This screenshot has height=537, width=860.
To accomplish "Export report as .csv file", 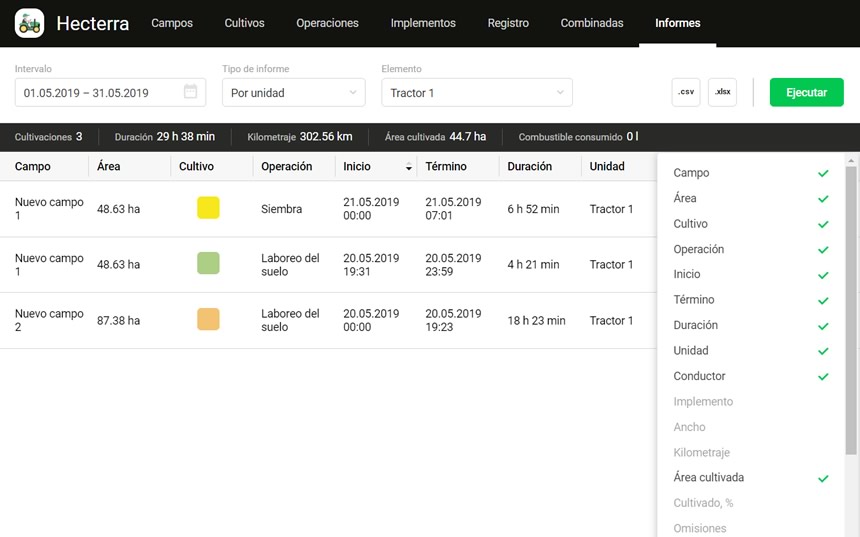I will point(686,92).
